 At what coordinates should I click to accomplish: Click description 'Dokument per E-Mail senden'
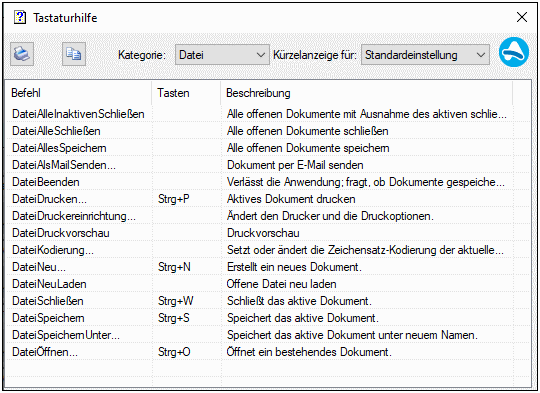pos(295,165)
